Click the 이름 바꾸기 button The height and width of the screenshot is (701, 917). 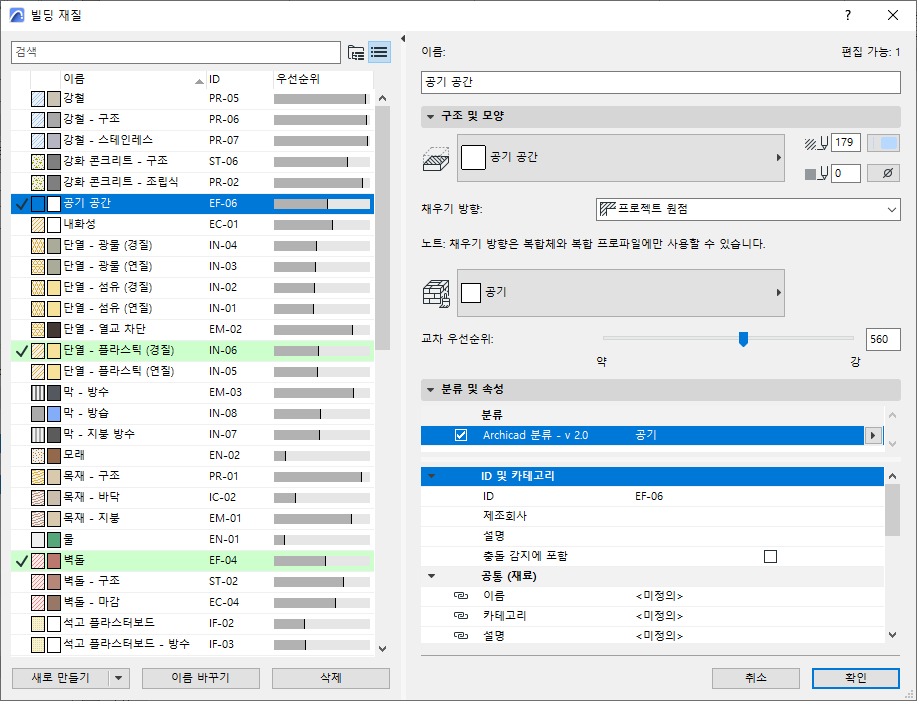(201, 678)
